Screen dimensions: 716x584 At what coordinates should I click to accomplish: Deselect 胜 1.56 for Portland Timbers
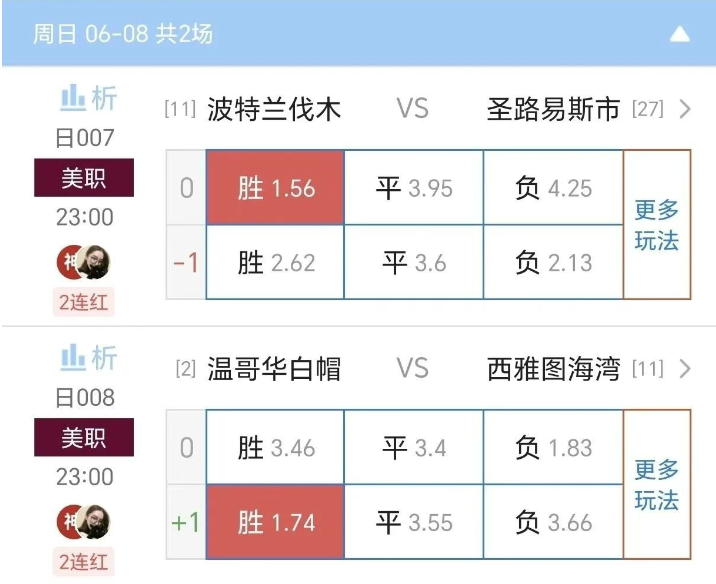pos(275,188)
